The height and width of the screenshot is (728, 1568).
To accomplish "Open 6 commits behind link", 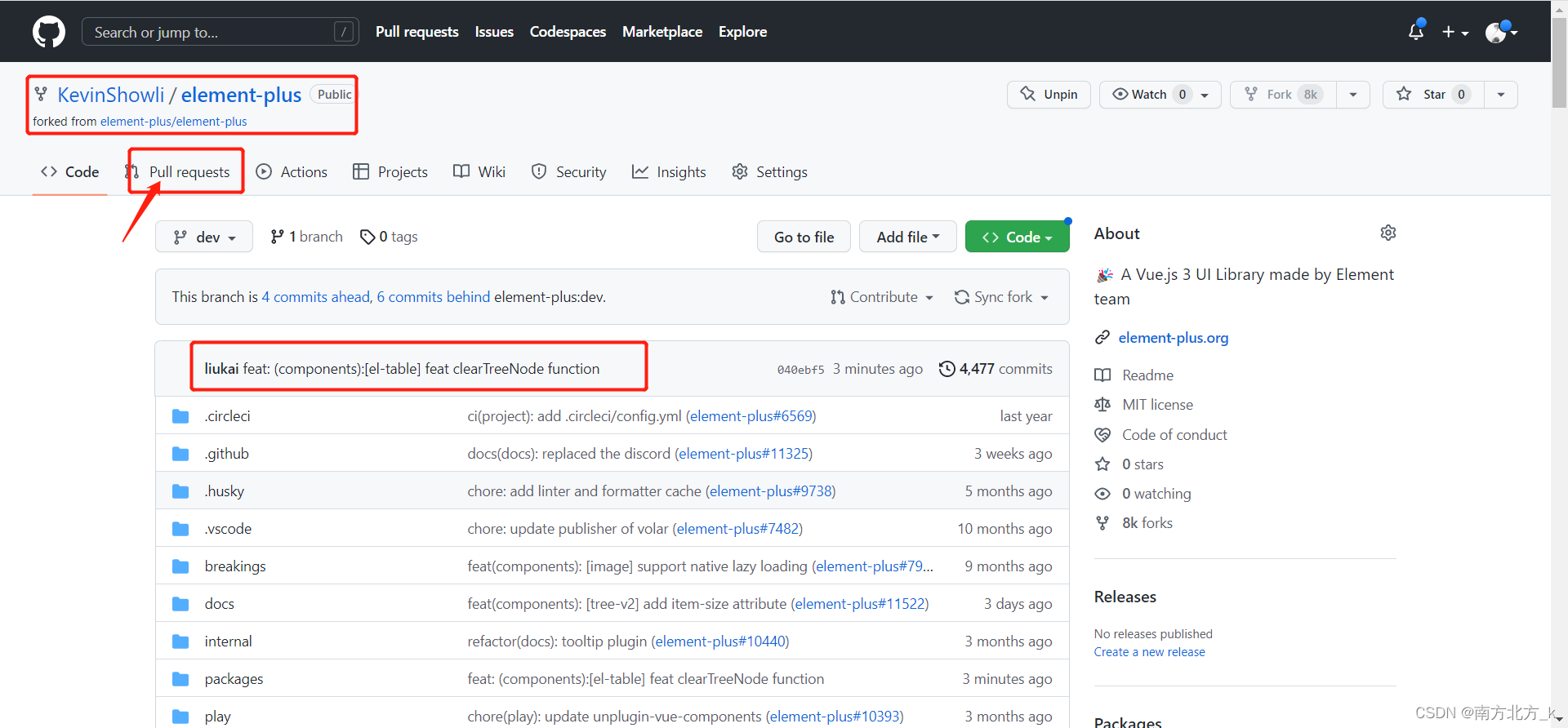I will (x=434, y=297).
